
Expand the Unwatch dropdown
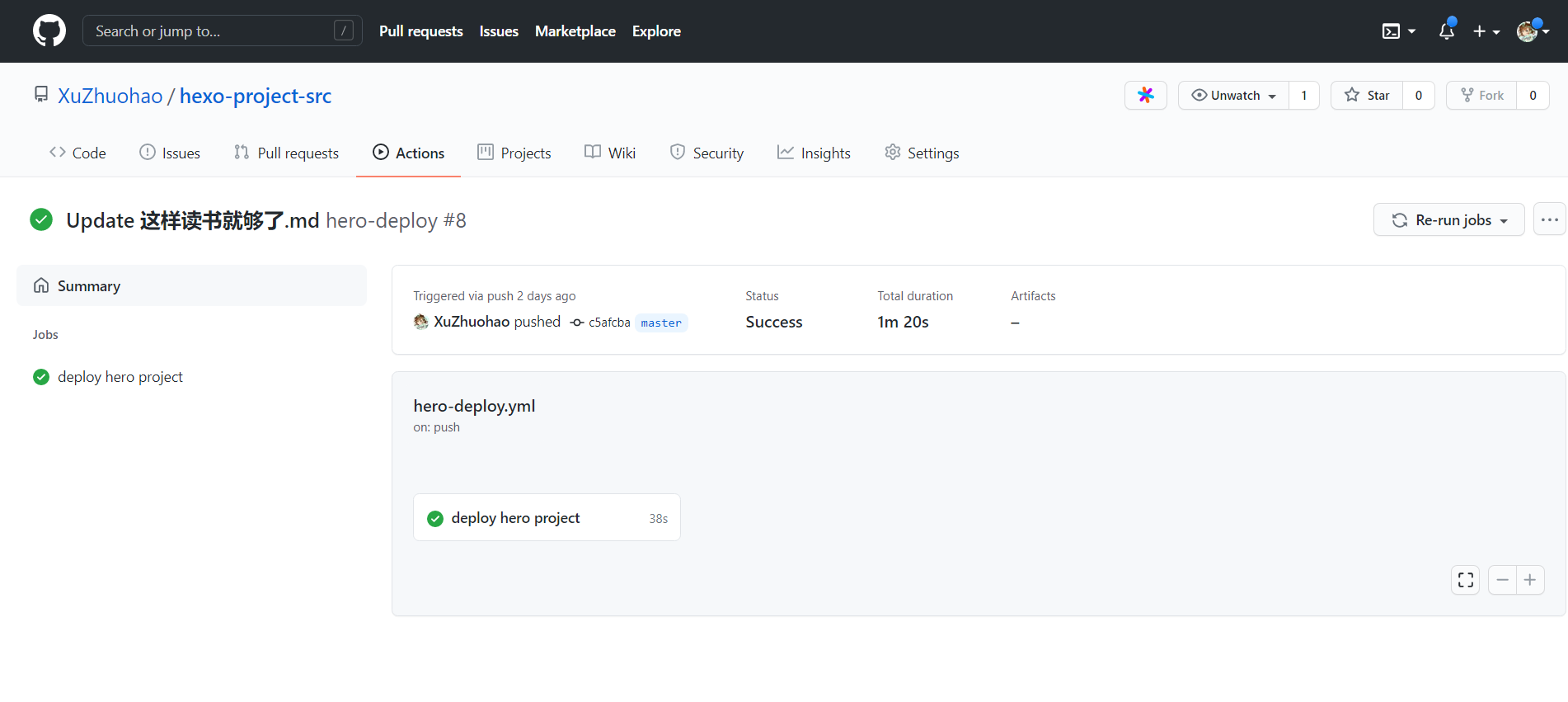1234,96
